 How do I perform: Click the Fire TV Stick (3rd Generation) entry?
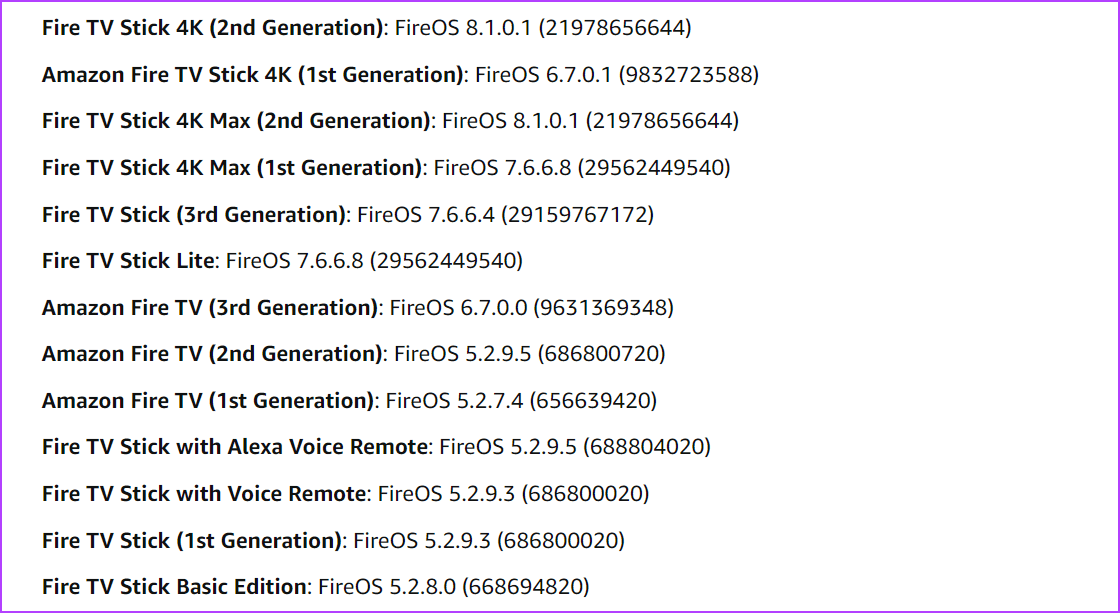pyautogui.click(x=194, y=214)
